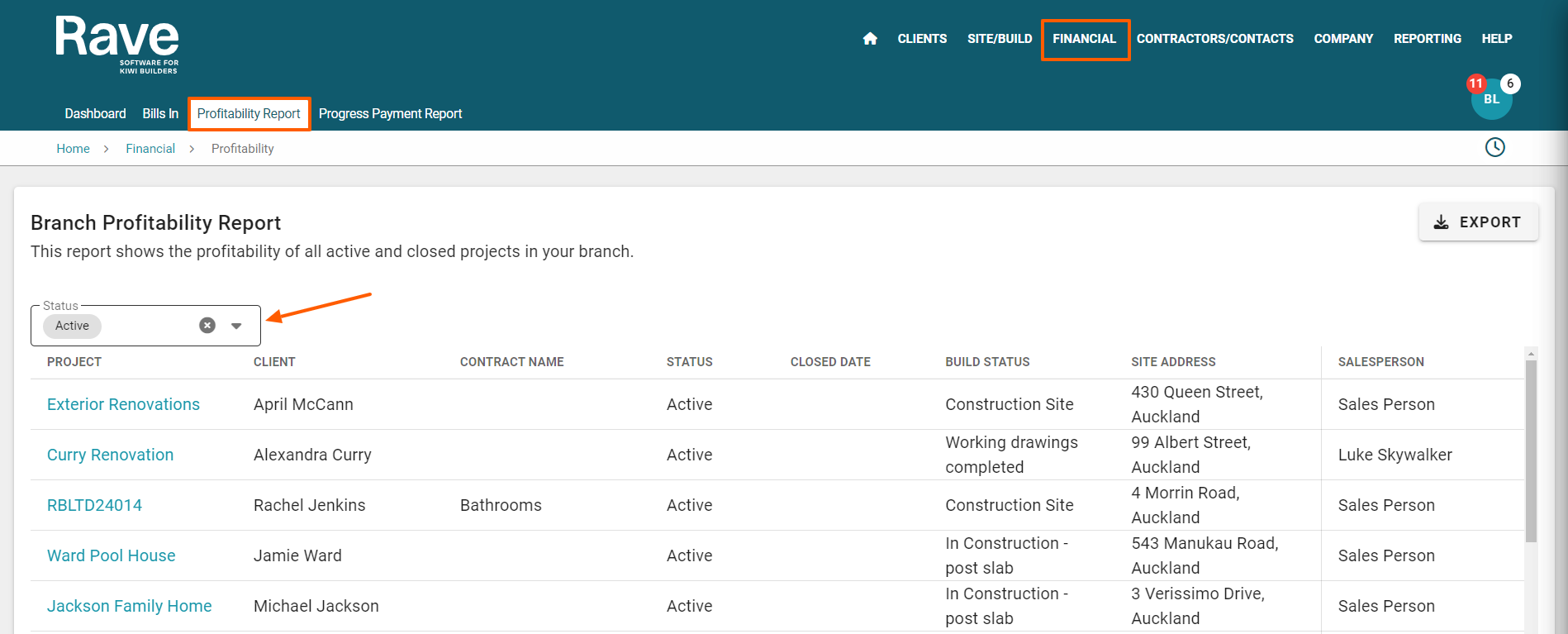
Task: Open the HELP menu
Action: click(1497, 39)
